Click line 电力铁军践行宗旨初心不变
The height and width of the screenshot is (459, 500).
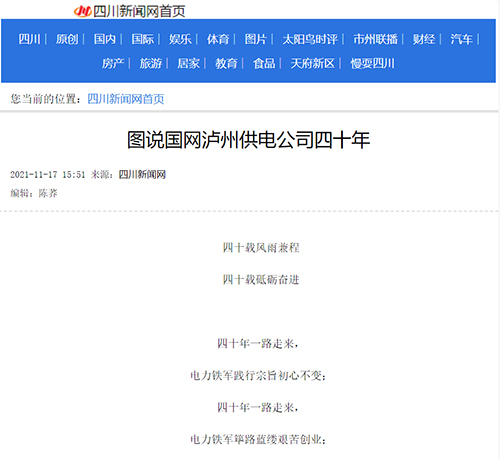tap(256, 376)
